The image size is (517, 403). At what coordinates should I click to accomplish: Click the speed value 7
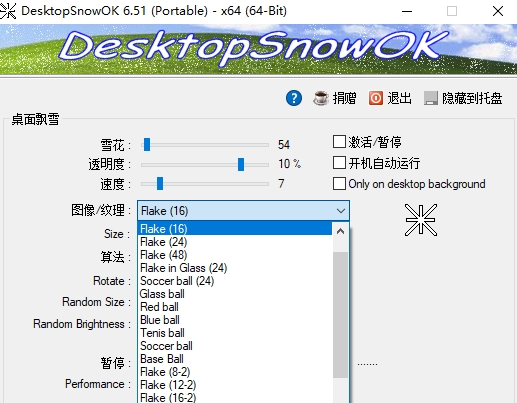click(x=281, y=183)
